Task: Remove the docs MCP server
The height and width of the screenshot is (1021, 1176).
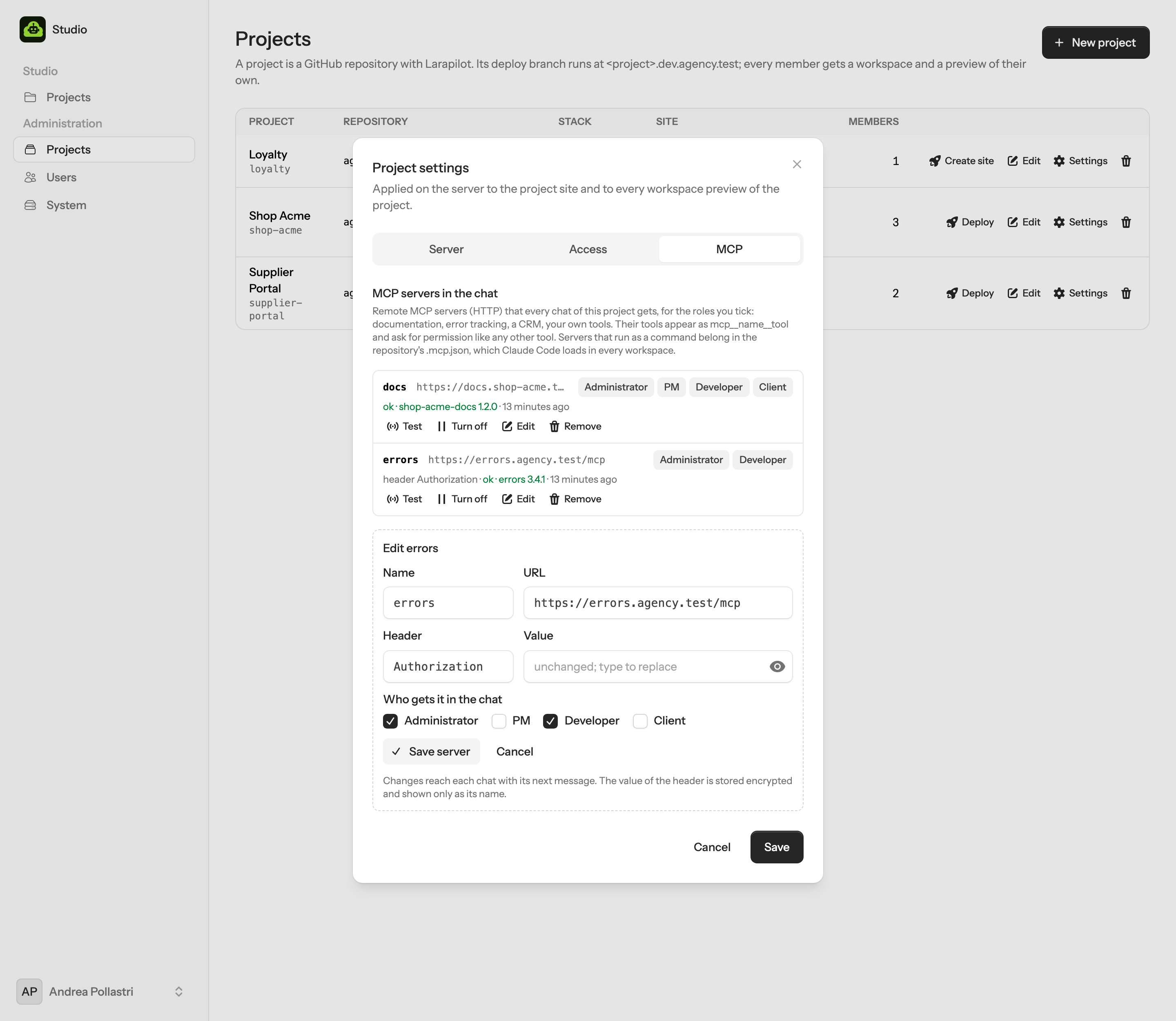Action: click(575, 426)
